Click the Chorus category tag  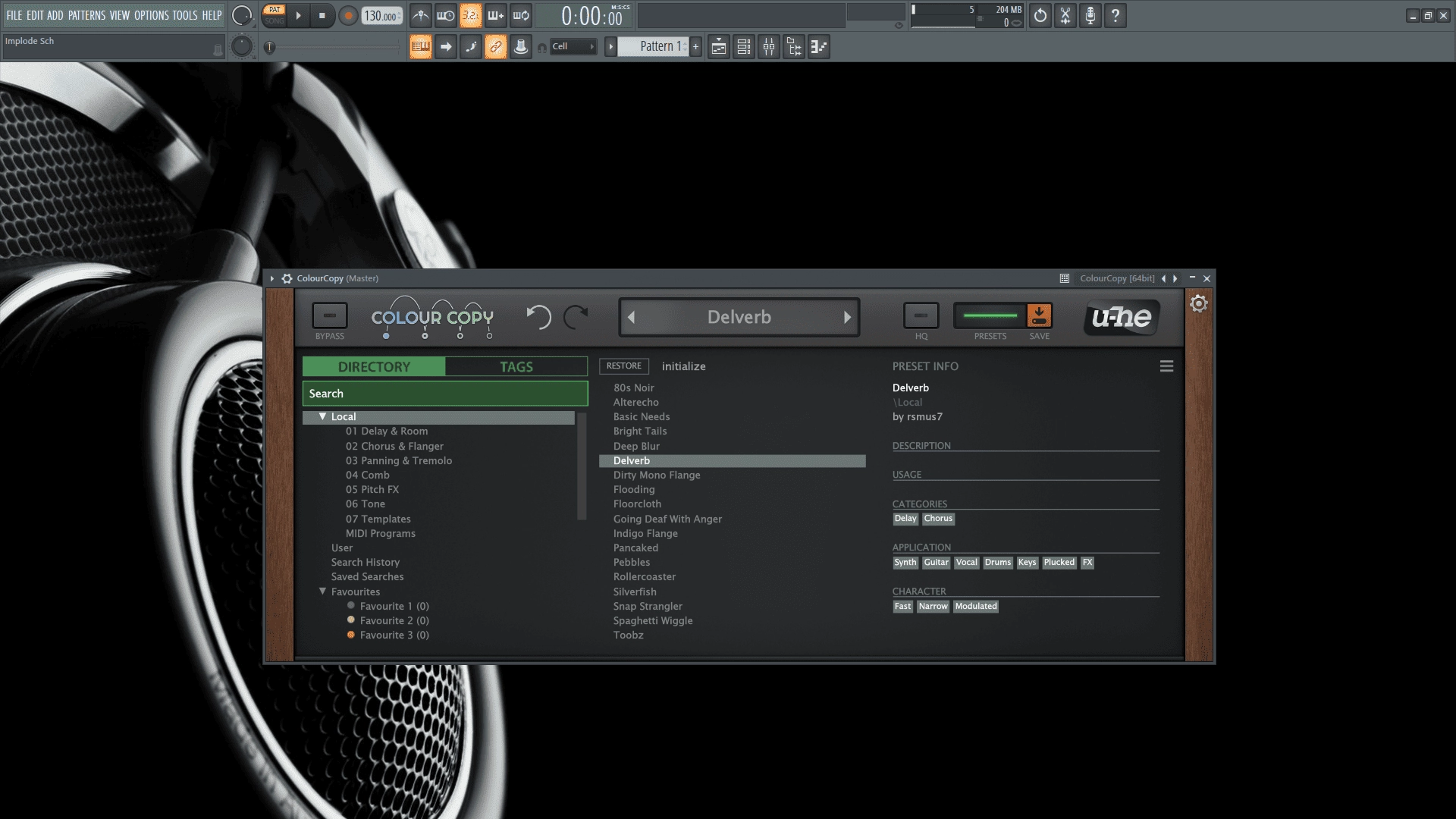tap(938, 519)
